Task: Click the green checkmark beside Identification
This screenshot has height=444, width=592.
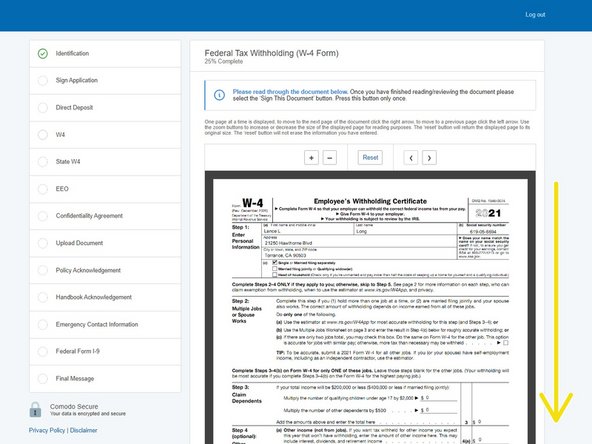Action: point(43,54)
